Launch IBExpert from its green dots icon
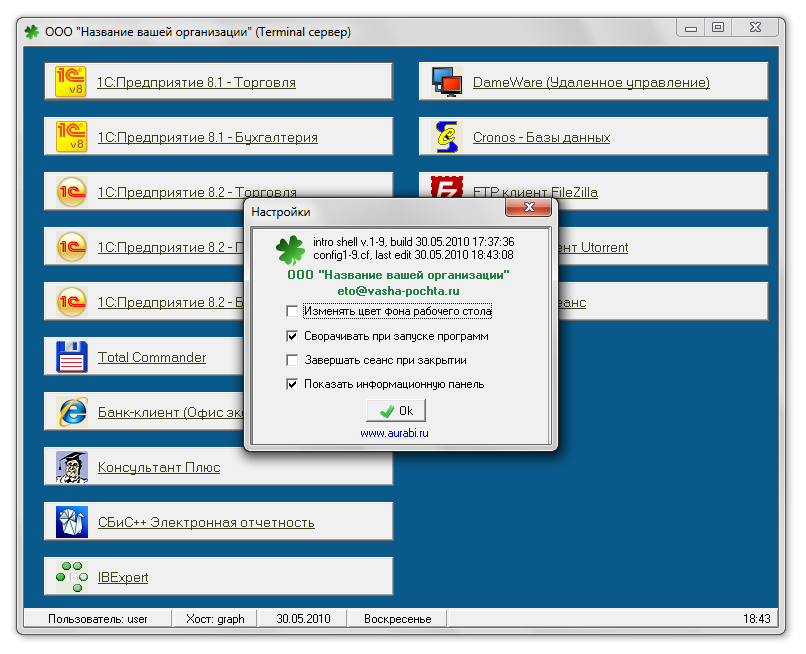Screen dimensions: 806x654 click(x=72, y=577)
